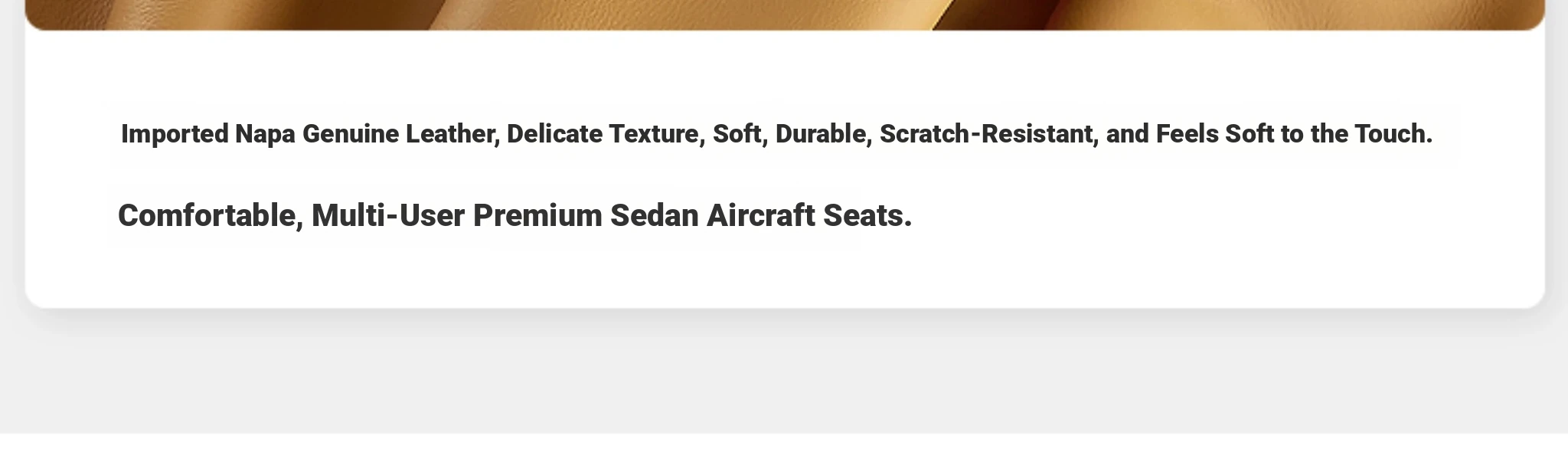
Task: Click the word "Napa" in the description
Action: pos(265,134)
